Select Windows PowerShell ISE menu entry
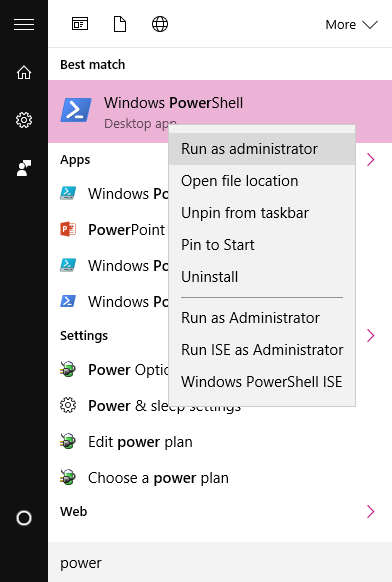Image resolution: width=392 pixels, height=582 pixels. (x=262, y=382)
